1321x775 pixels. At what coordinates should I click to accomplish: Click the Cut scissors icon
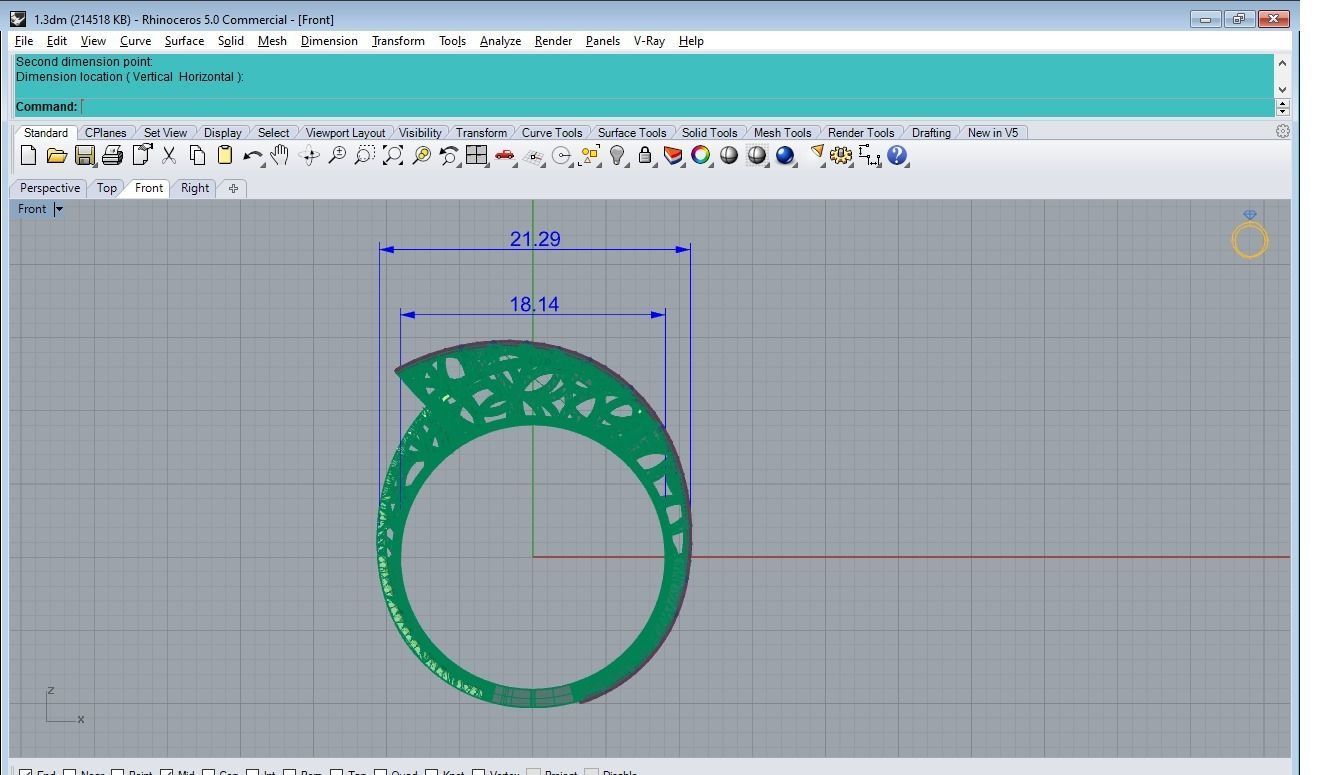click(x=169, y=155)
